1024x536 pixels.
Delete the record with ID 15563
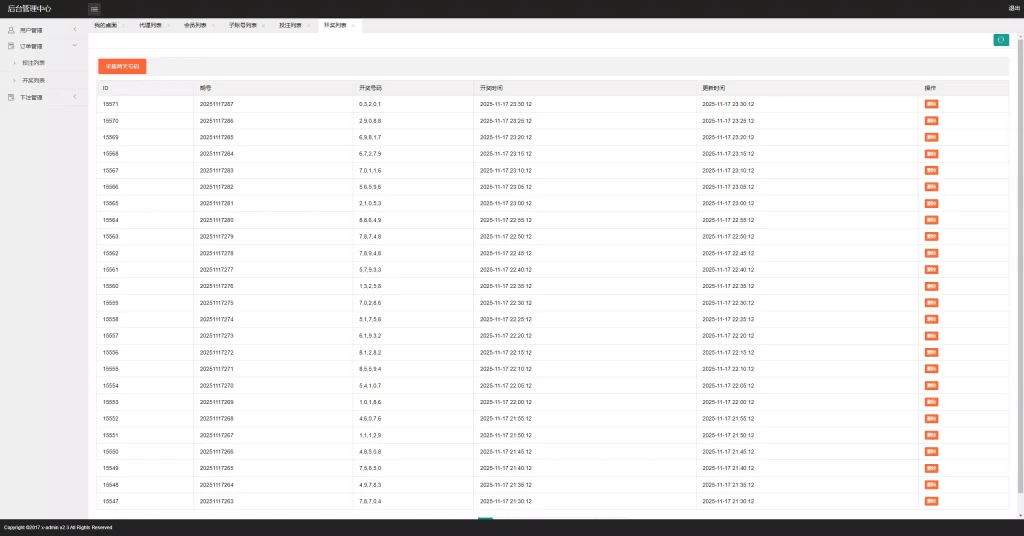pyautogui.click(x=931, y=236)
